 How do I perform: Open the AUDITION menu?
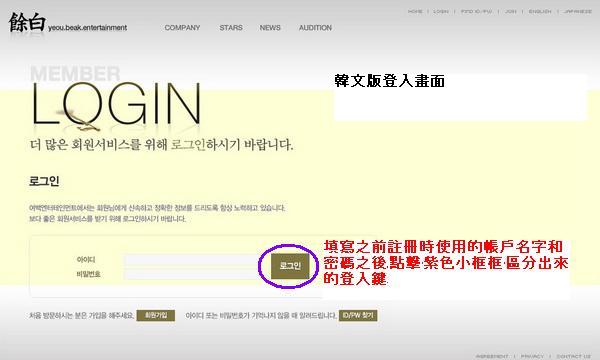tap(315, 28)
